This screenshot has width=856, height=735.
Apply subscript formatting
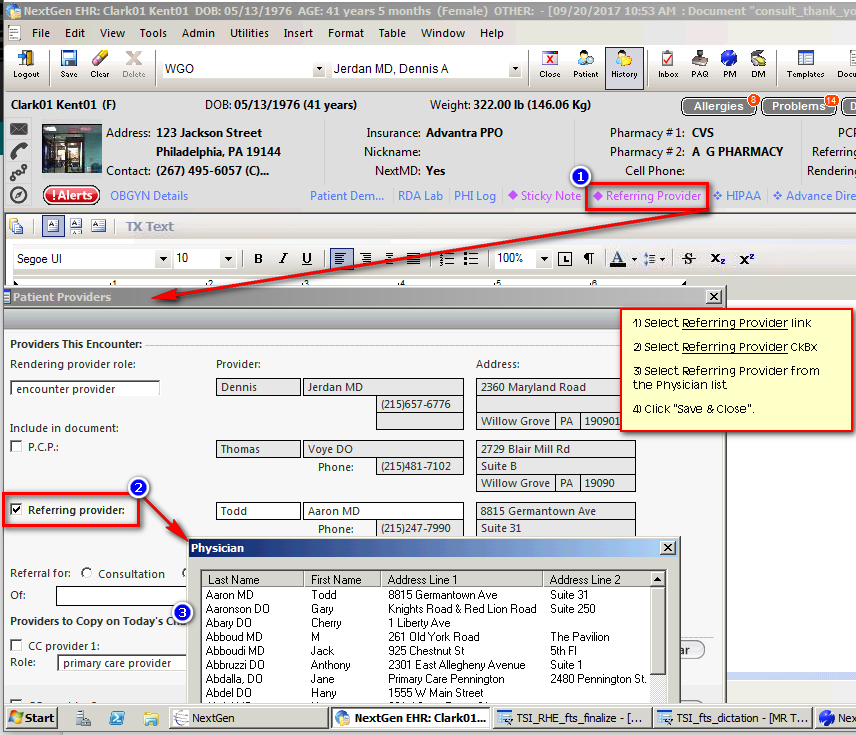click(717, 259)
